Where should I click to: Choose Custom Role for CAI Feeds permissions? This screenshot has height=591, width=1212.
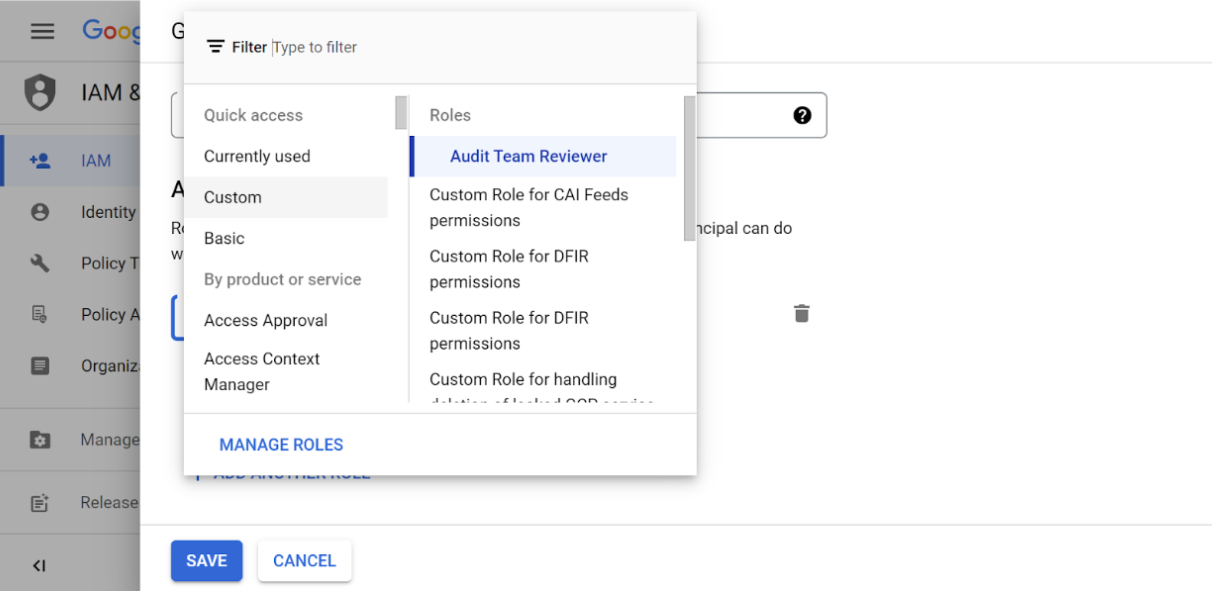click(x=529, y=207)
